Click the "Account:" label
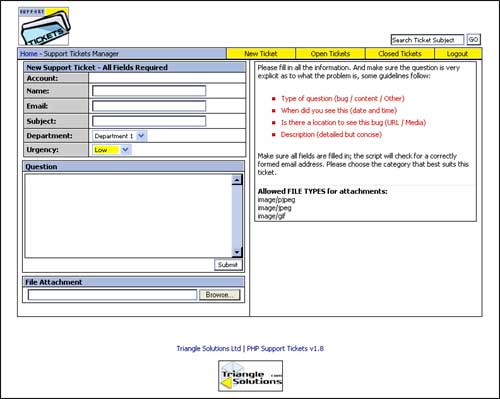The image size is (500, 399). [x=42, y=78]
